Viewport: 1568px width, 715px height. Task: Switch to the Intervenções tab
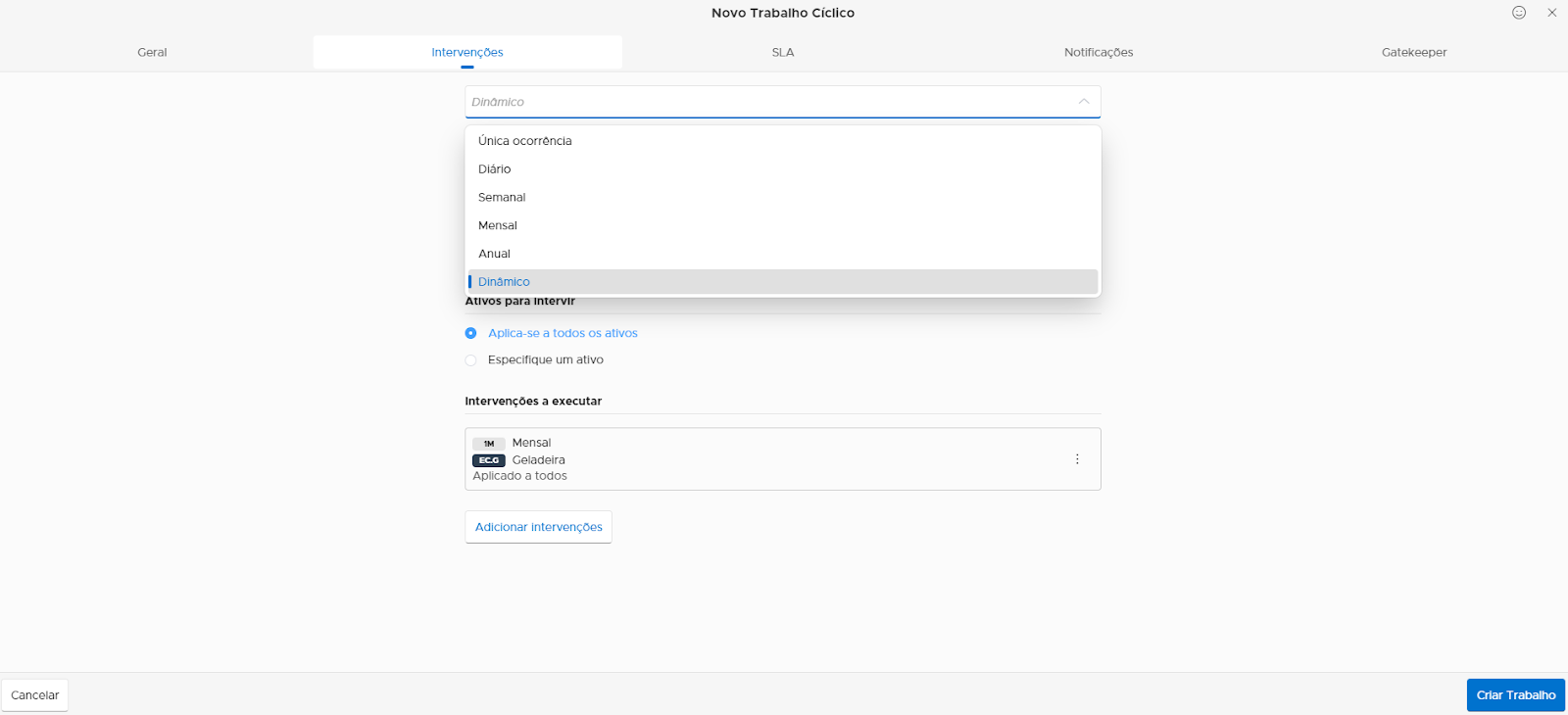[467, 53]
